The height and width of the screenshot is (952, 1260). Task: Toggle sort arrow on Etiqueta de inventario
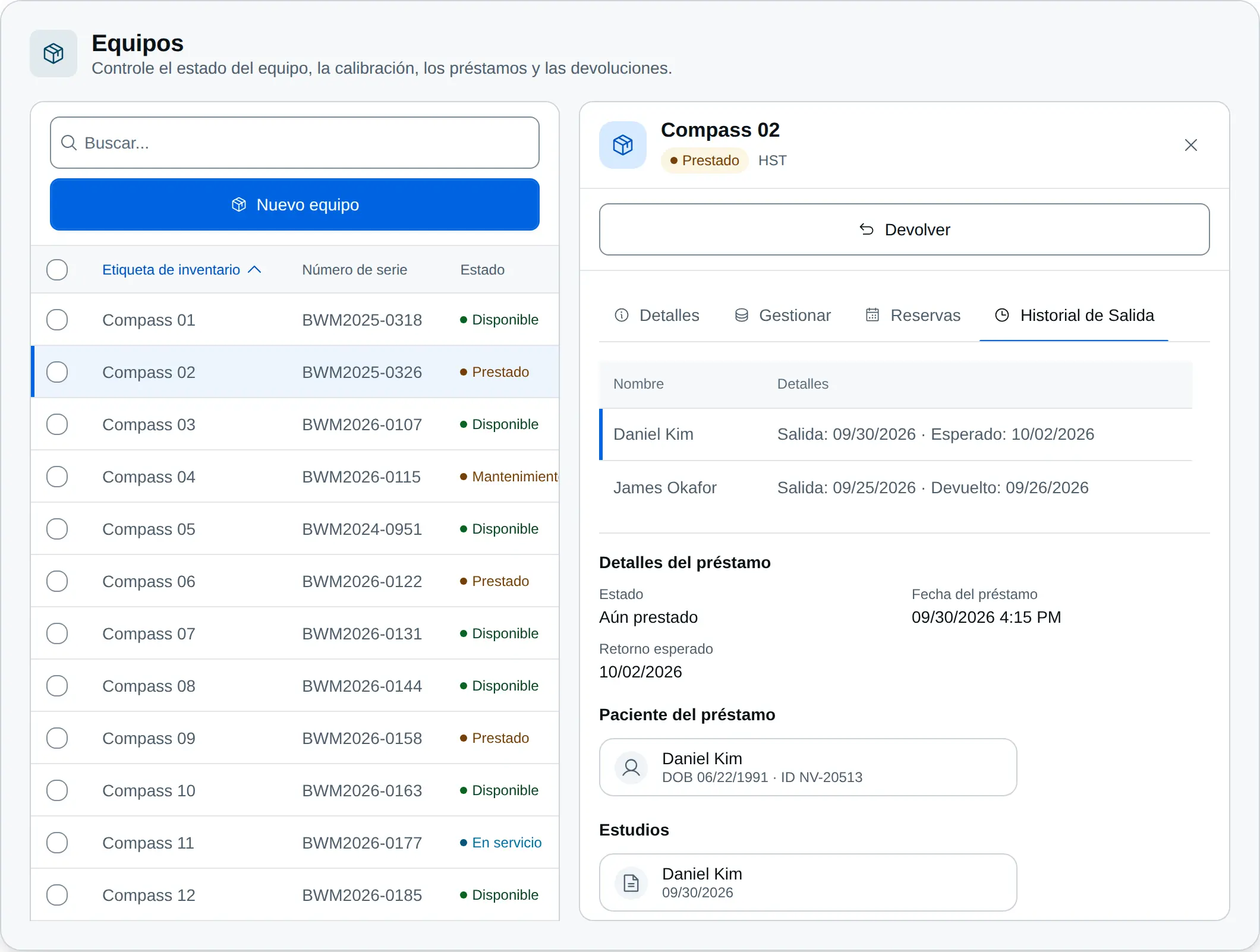[254, 270]
